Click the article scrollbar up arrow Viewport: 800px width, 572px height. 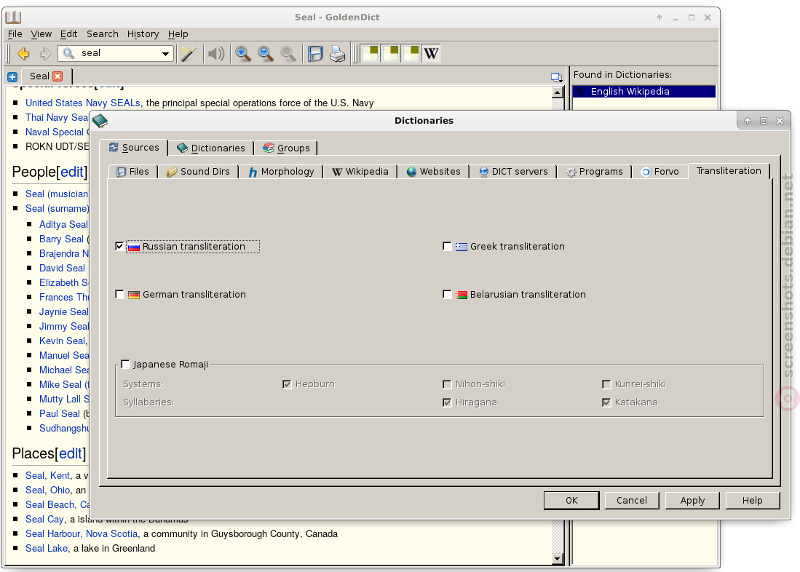tap(558, 92)
